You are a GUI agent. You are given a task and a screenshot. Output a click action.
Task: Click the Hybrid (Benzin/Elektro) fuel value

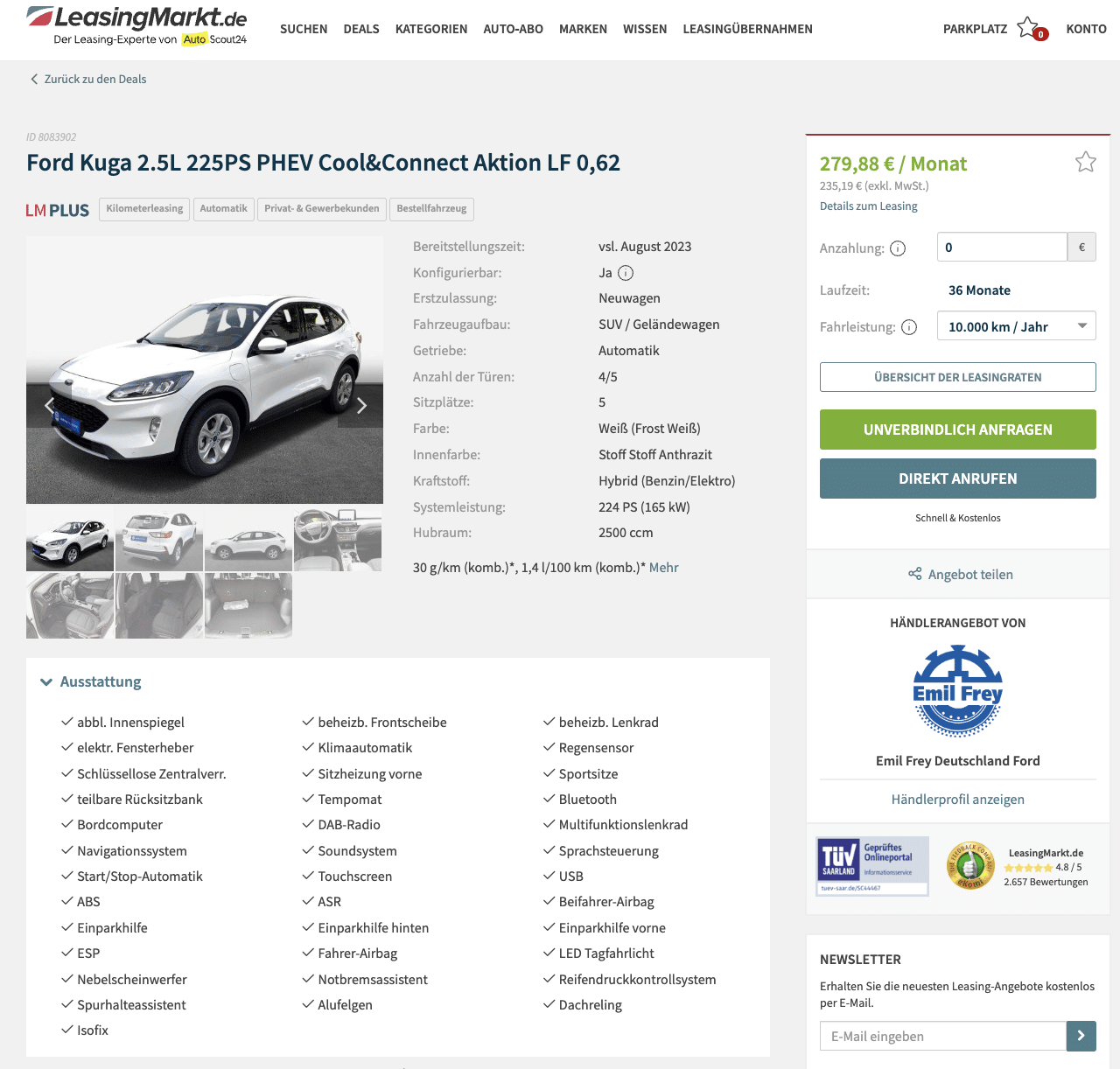pyautogui.click(x=667, y=481)
